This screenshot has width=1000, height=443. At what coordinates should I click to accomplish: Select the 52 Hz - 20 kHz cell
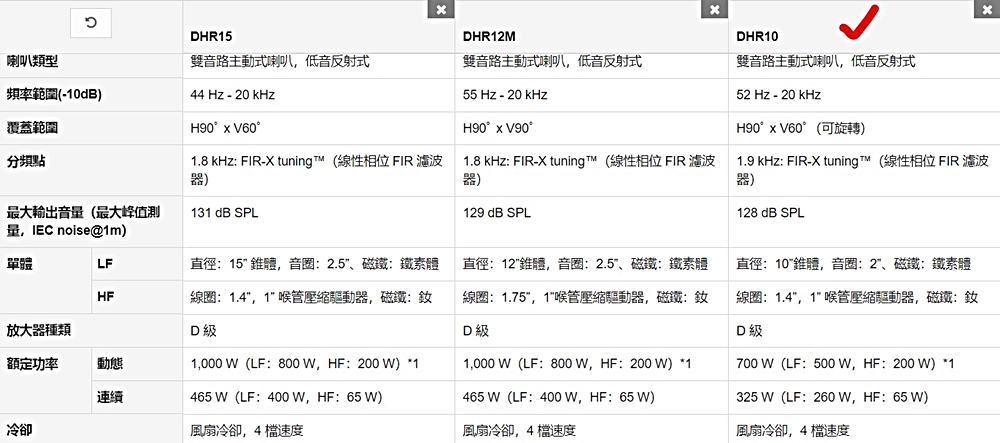(x=778, y=95)
